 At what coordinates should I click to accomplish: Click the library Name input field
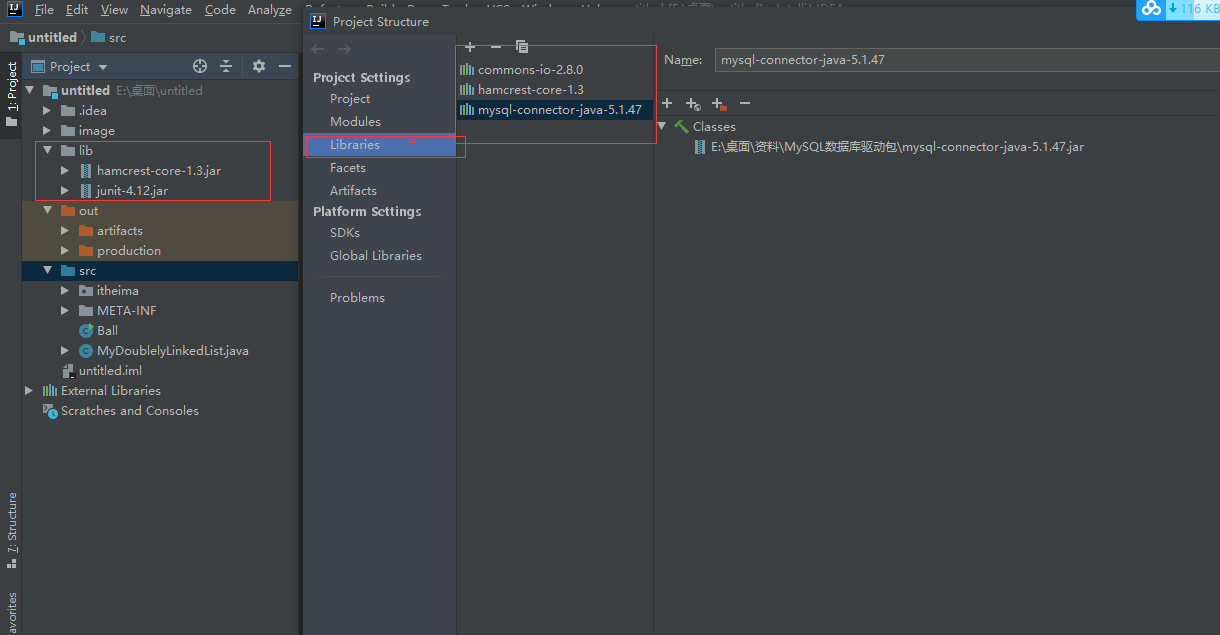tap(965, 60)
